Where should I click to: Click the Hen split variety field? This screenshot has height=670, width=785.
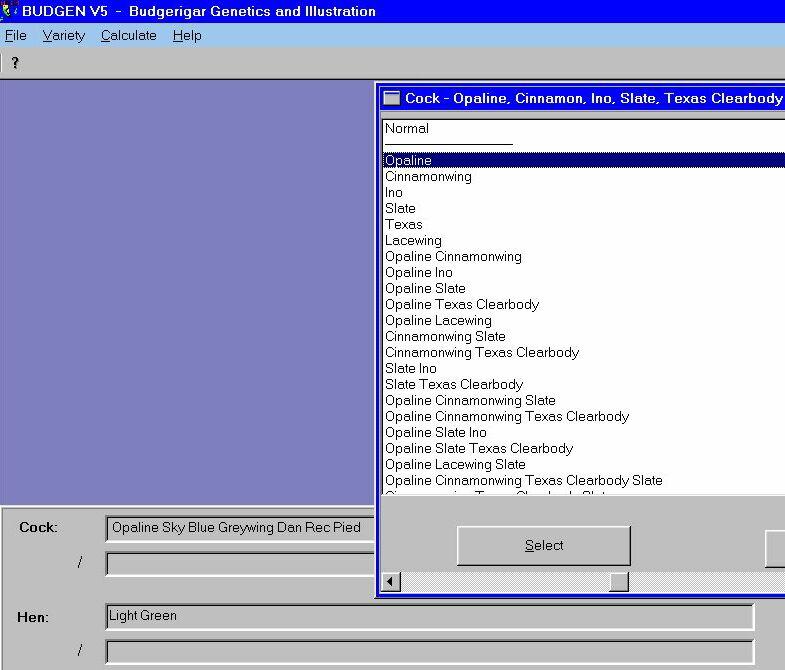click(430, 652)
